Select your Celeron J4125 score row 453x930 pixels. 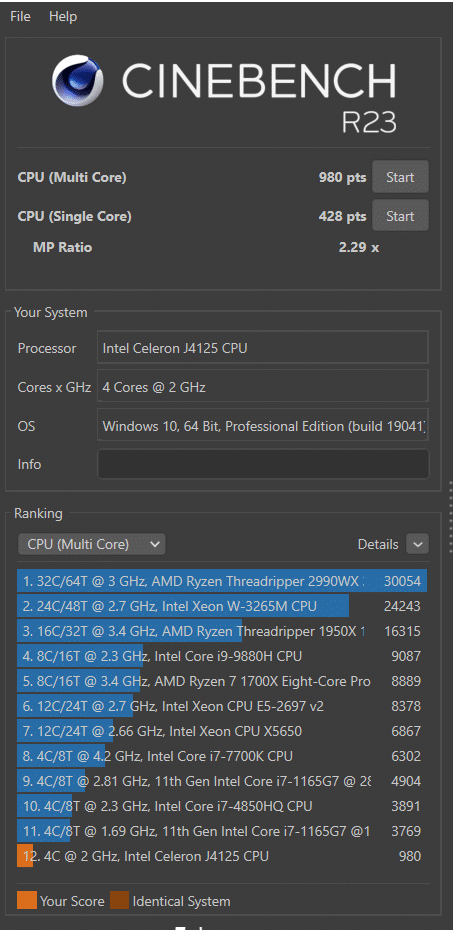222,856
